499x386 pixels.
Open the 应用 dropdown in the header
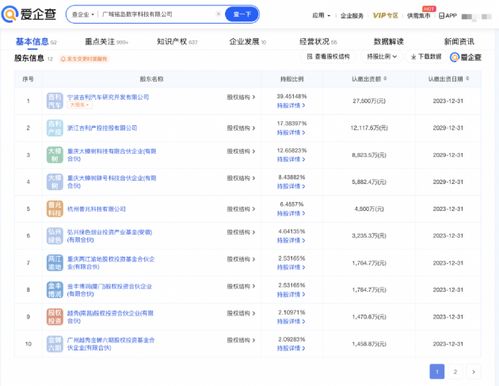tap(321, 15)
